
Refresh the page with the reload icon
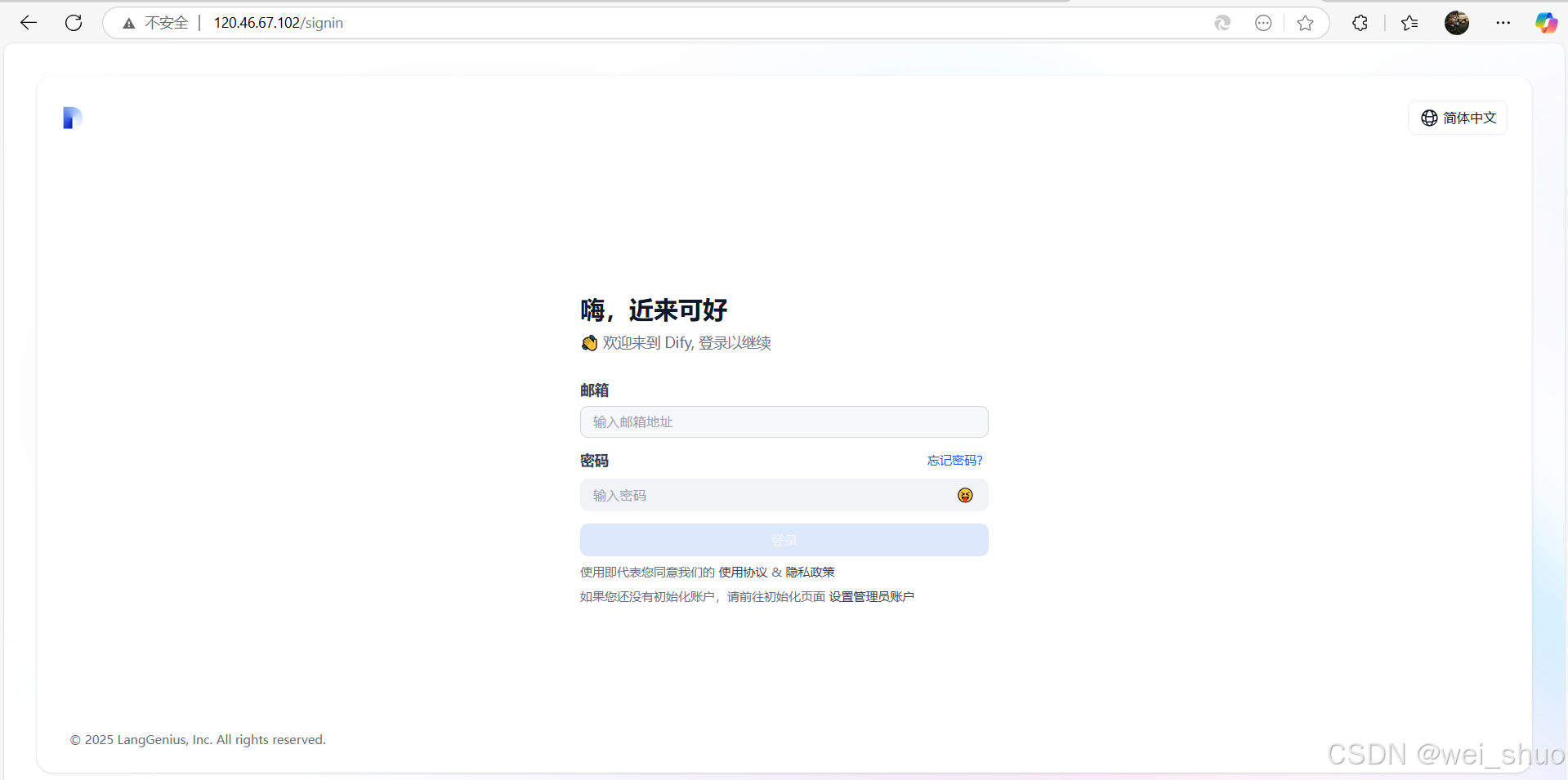[x=73, y=22]
